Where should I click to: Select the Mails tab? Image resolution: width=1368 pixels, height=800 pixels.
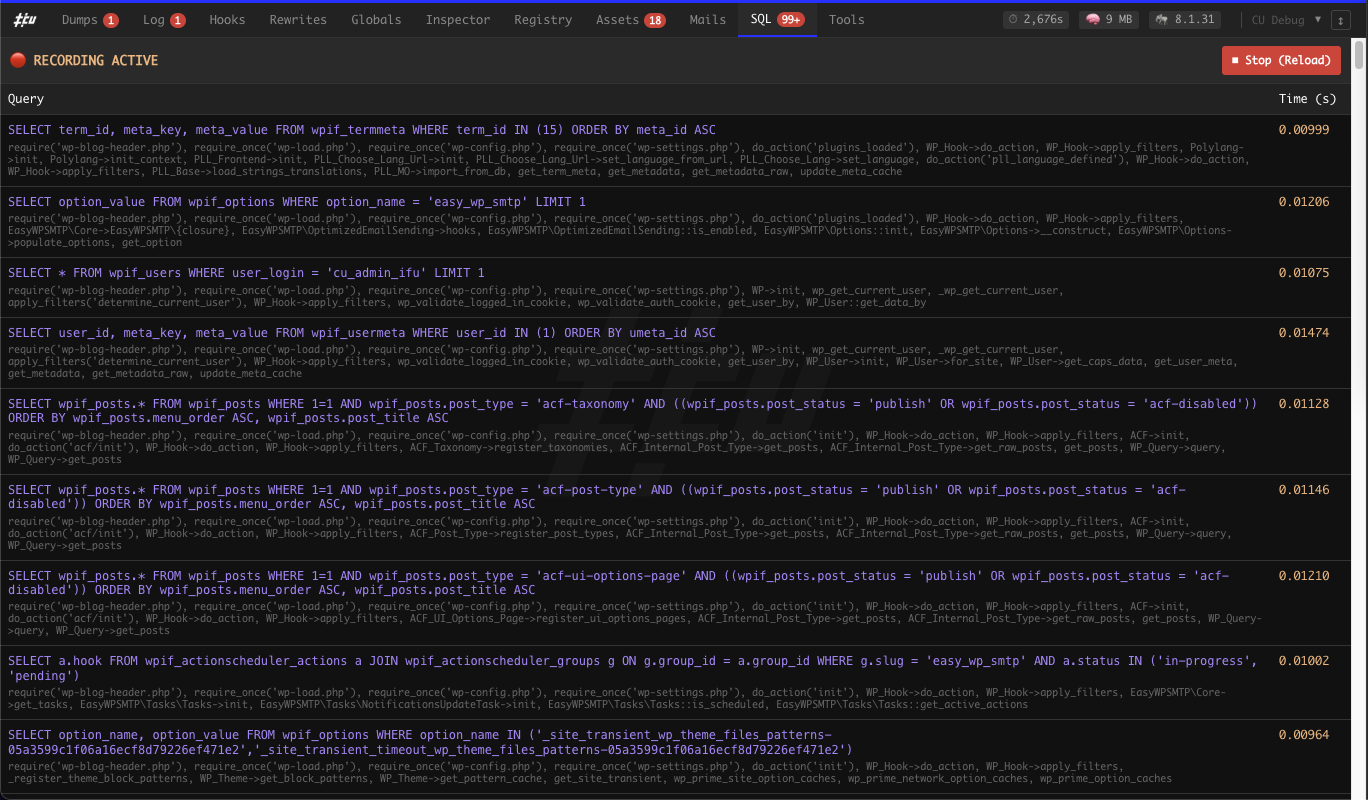pos(707,19)
